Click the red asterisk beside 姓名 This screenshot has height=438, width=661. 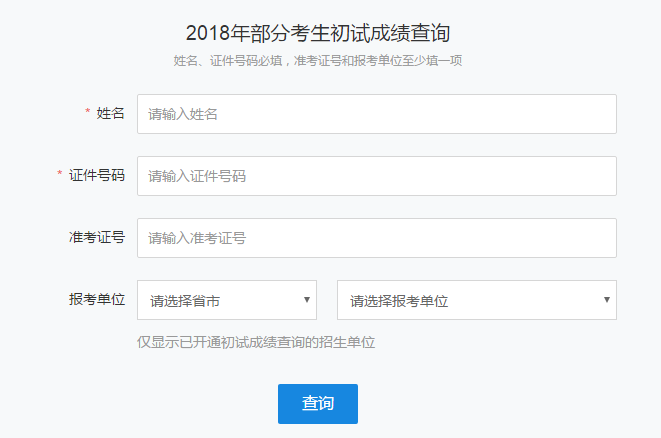tap(88, 112)
